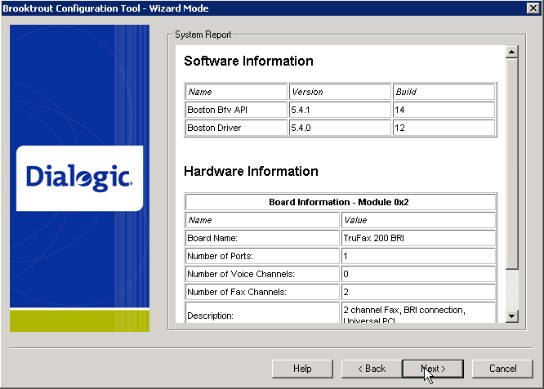Image resolution: width=544 pixels, height=389 pixels.
Task: Click the Board Information Module 0x2 header
Action: 340,202
